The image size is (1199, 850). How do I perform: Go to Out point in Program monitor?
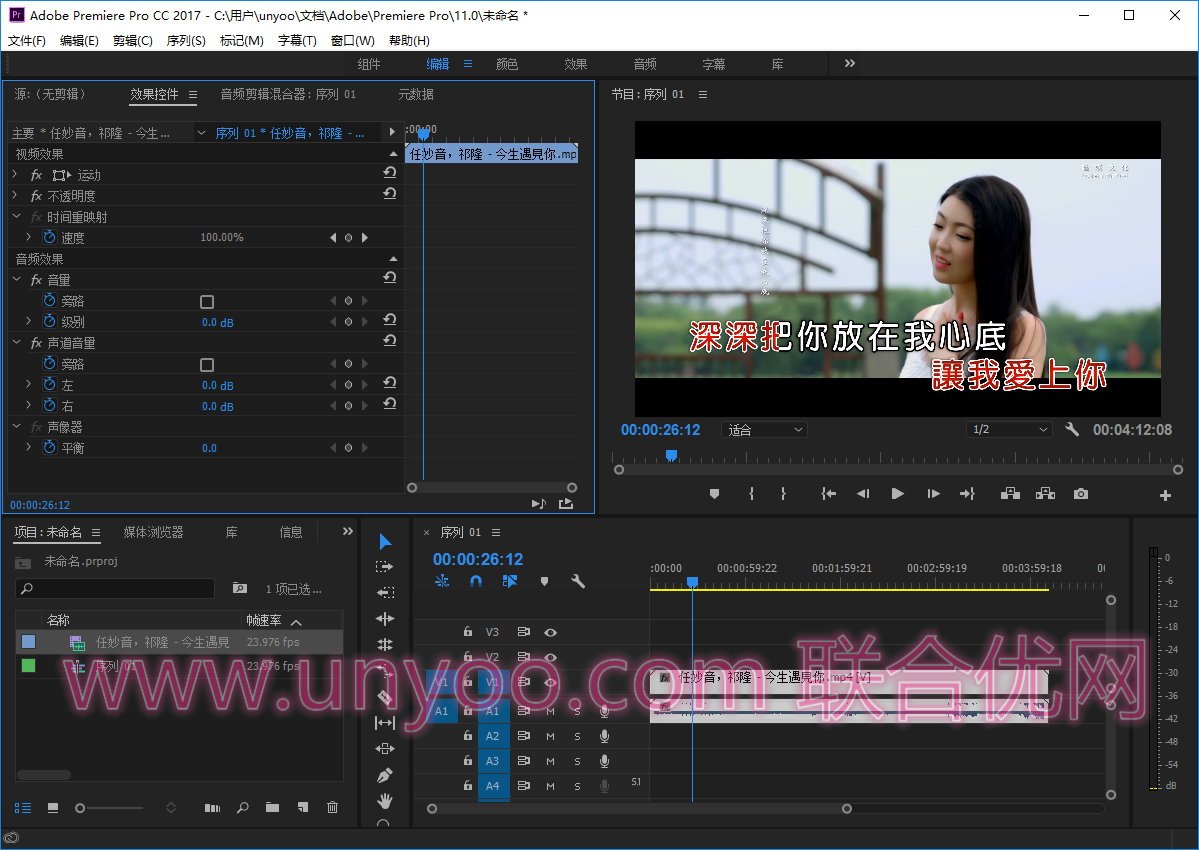coord(967,494)
